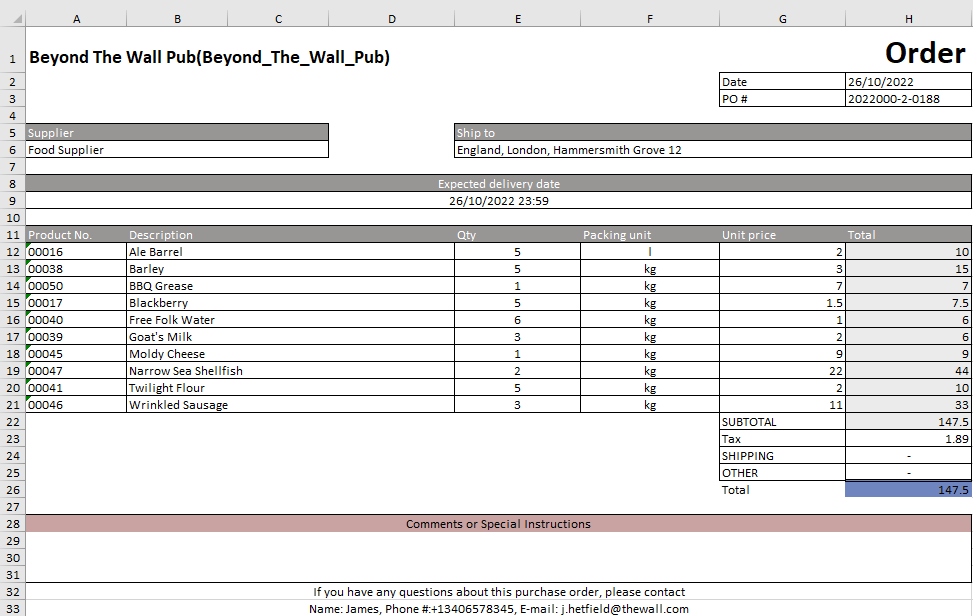Click the Wrinkled Sausage total cell
Viewport: 973px width, 616px height.
coord(907,405)
